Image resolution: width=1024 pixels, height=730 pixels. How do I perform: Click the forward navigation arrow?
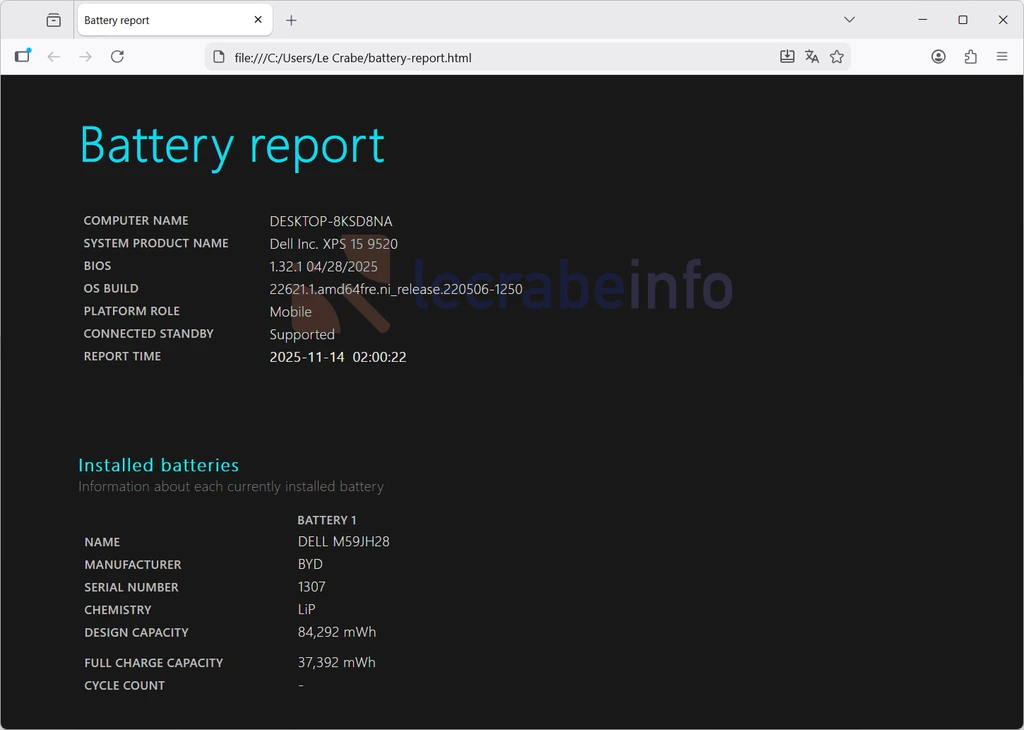click(86, 57)
